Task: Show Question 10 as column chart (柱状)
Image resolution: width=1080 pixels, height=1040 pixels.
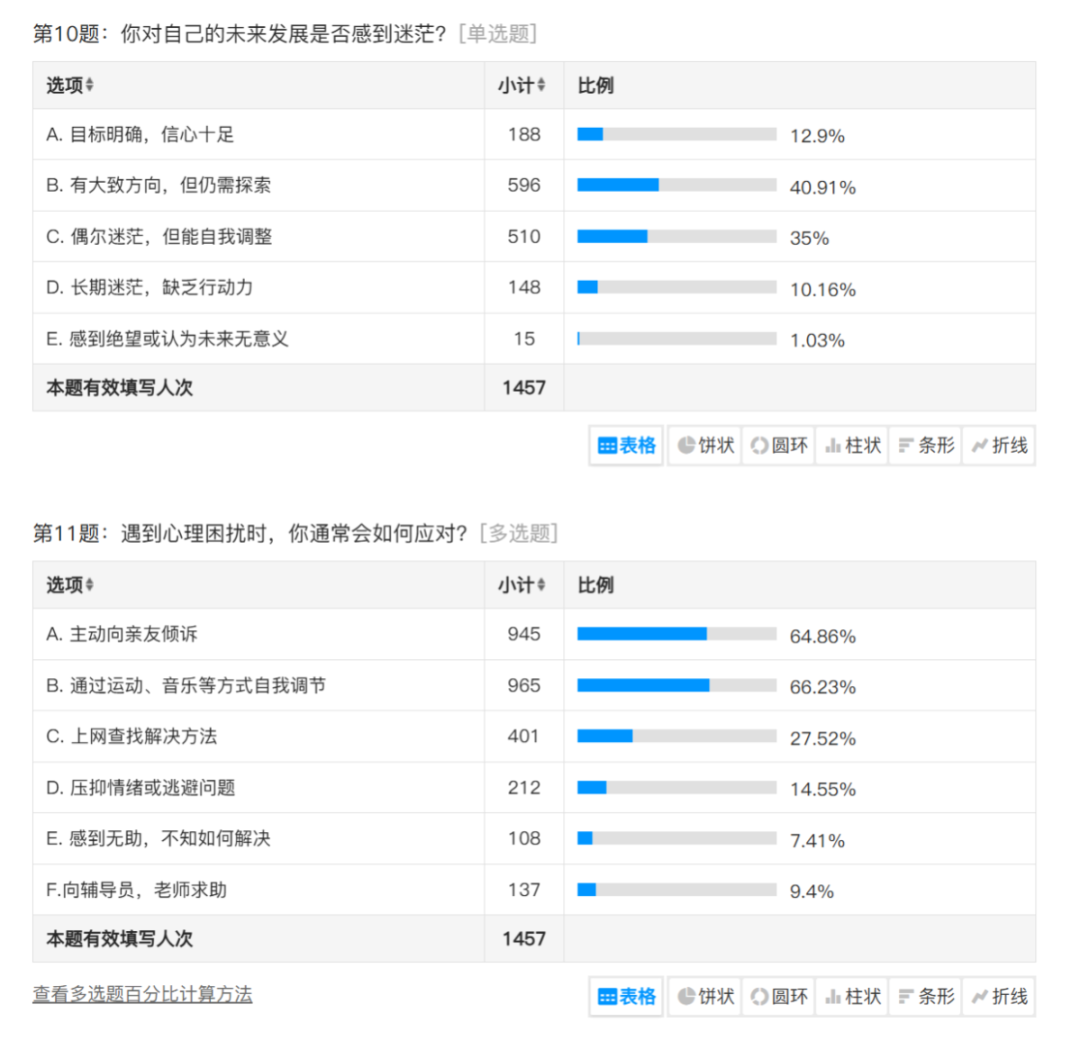Action: [x=852, y=446]
